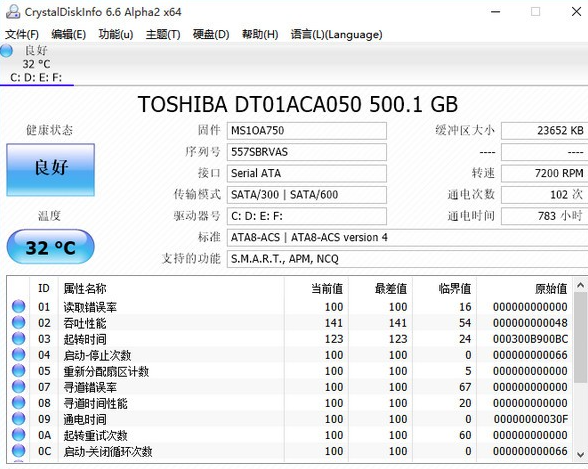This screenshot has width=588, height=469.
Task: Minimize the CrystalDiskInfo window
Action: (496, 12)
